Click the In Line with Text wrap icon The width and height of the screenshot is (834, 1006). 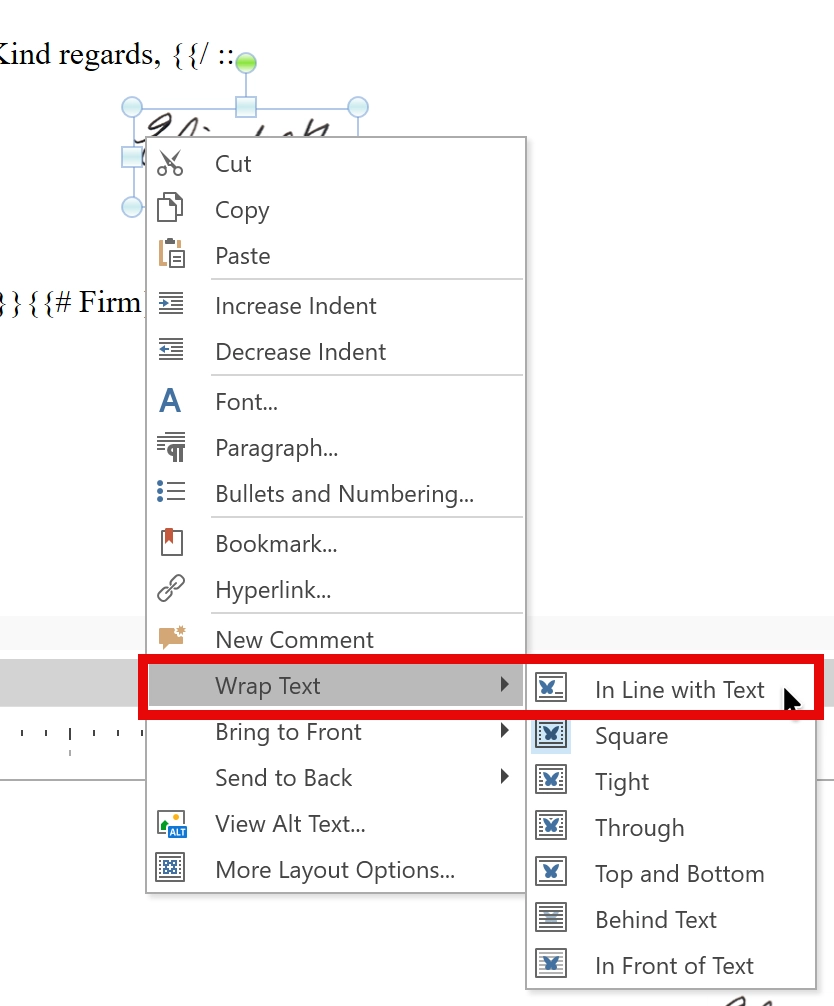(x=551, y=687)
